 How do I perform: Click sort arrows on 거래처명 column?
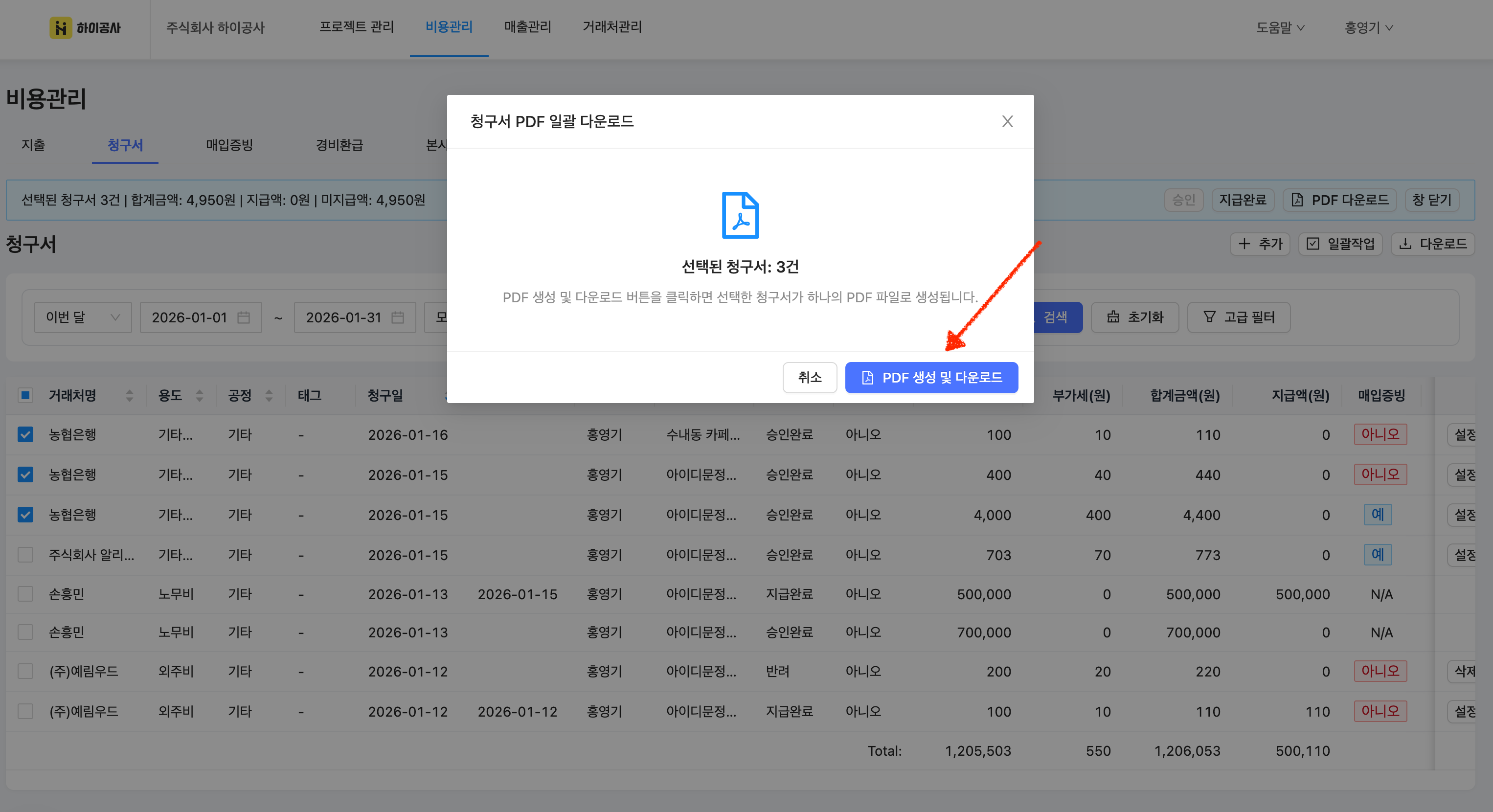[x=129, y=396]
